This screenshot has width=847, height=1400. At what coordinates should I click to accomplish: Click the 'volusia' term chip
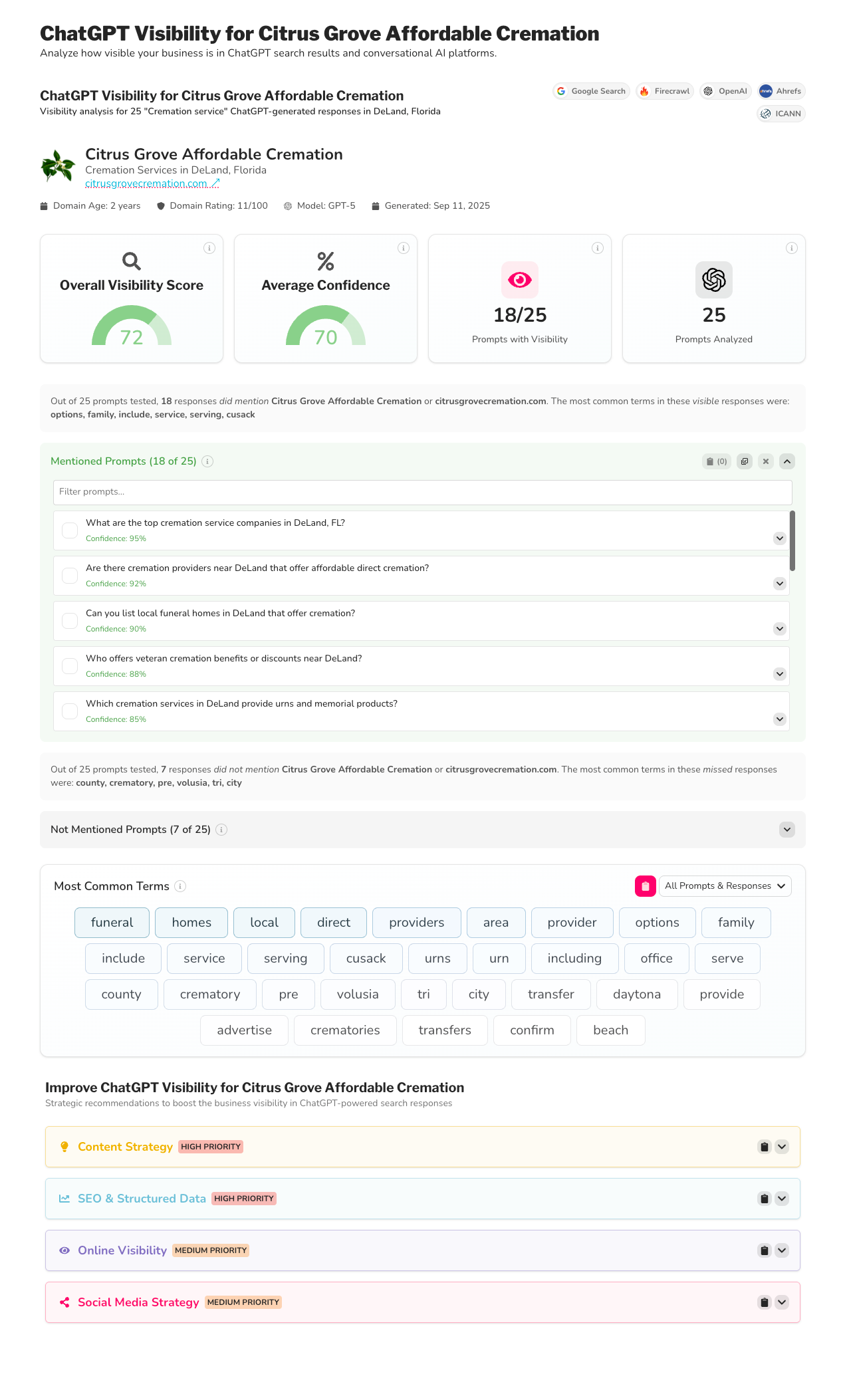358,994
